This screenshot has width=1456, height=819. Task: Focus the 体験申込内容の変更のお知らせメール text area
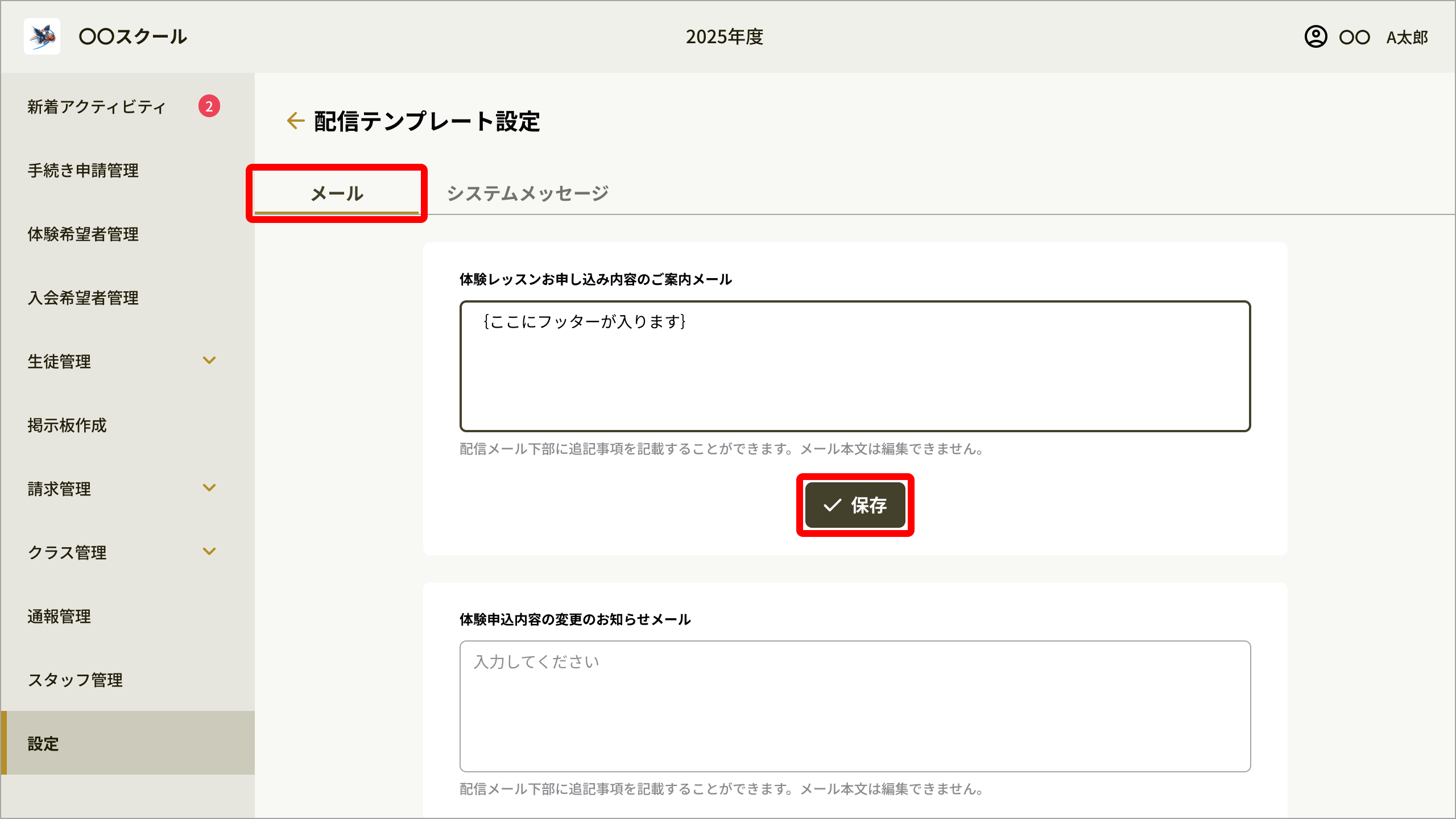(855, 706)
